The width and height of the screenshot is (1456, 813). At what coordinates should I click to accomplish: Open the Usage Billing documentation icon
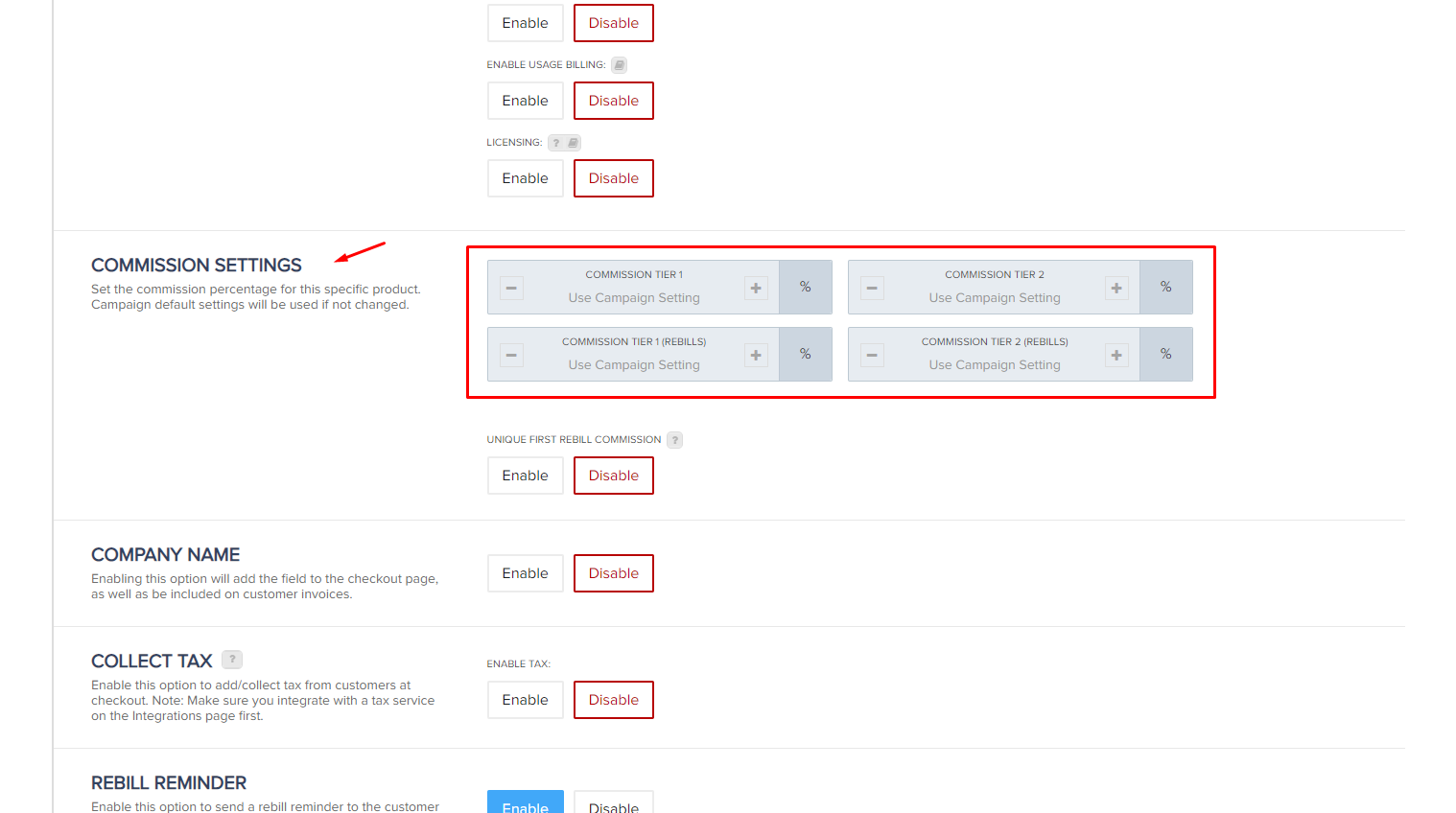coord(619,65)
